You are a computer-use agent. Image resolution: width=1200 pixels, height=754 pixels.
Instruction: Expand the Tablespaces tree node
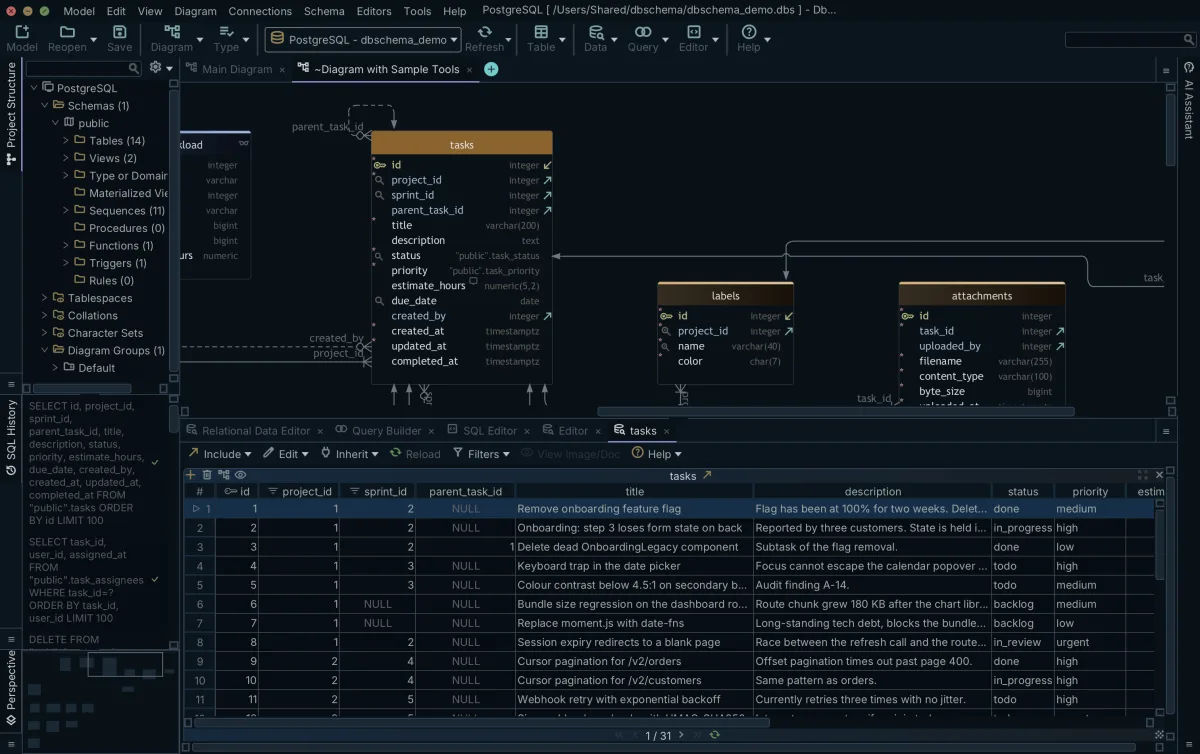coord(45,298)
